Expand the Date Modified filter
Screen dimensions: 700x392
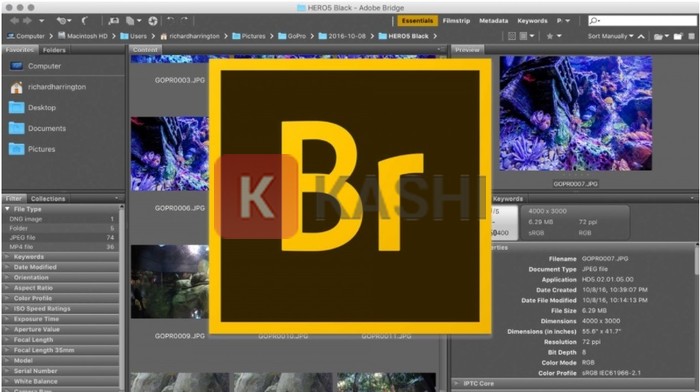click(61, 267)
